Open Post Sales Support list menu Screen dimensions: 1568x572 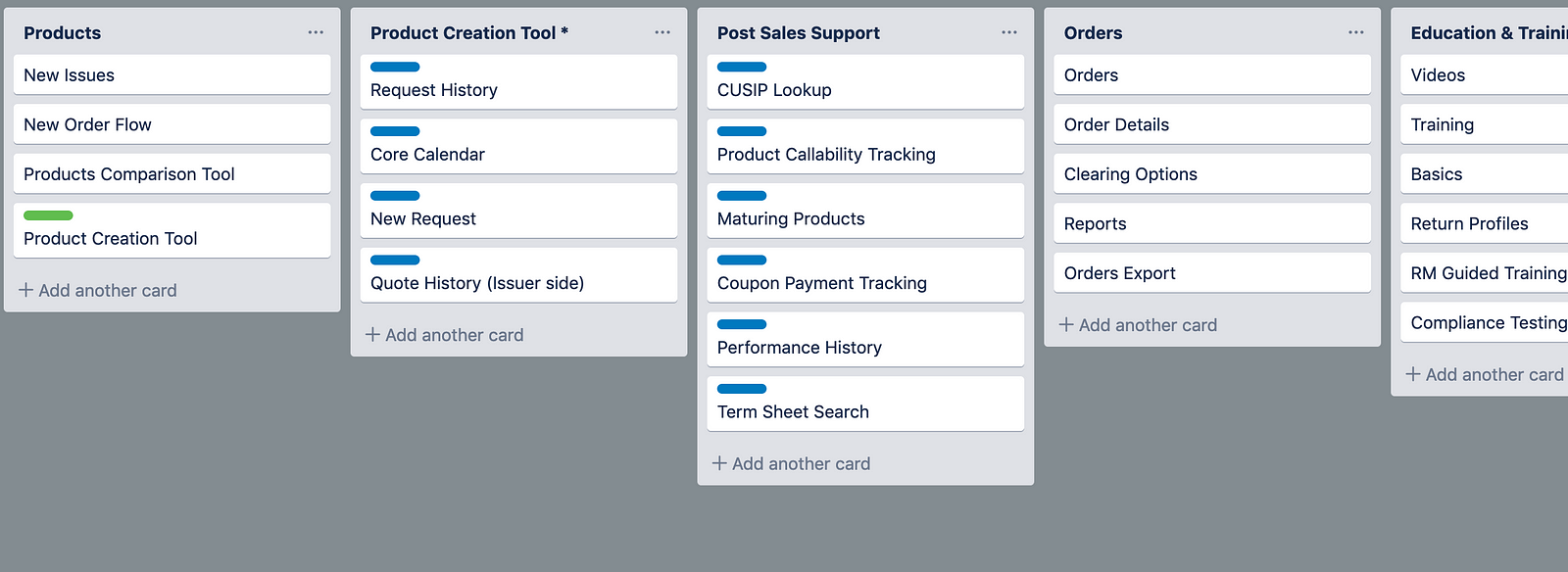click(1009, 32)
